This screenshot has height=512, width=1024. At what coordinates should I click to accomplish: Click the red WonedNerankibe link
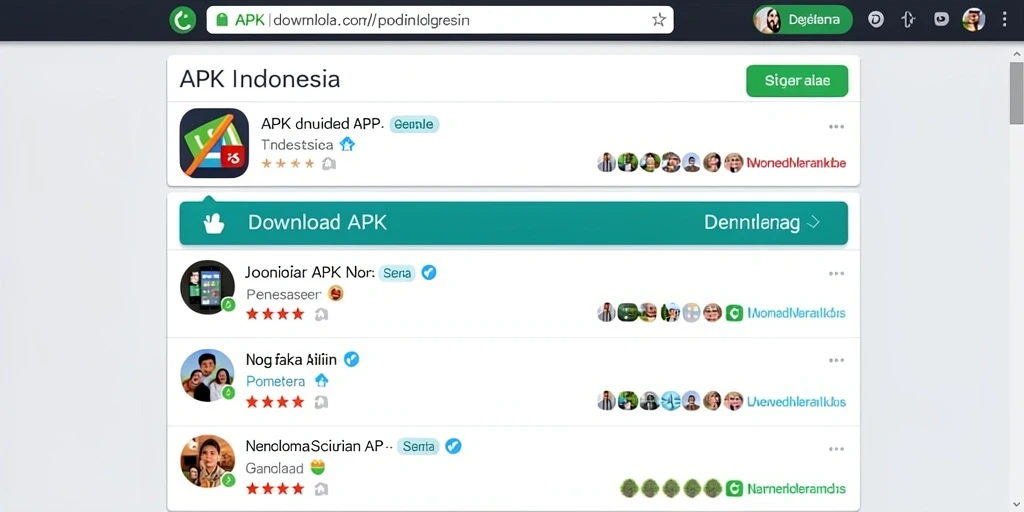click(x=795, y=163)
